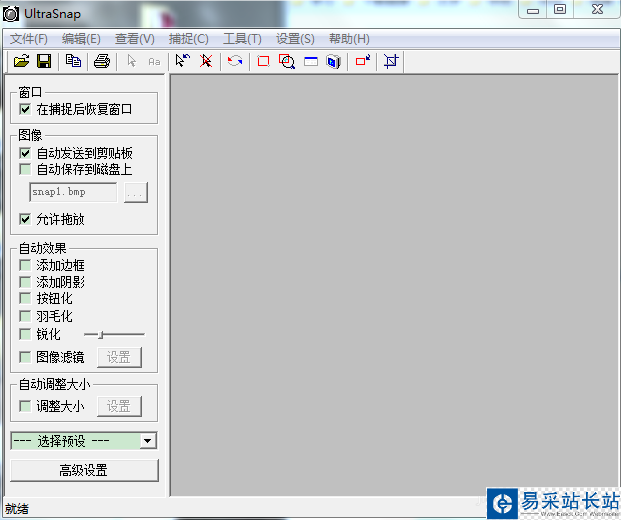Click the 高级设置 button
621x520 pixels.
84,470
